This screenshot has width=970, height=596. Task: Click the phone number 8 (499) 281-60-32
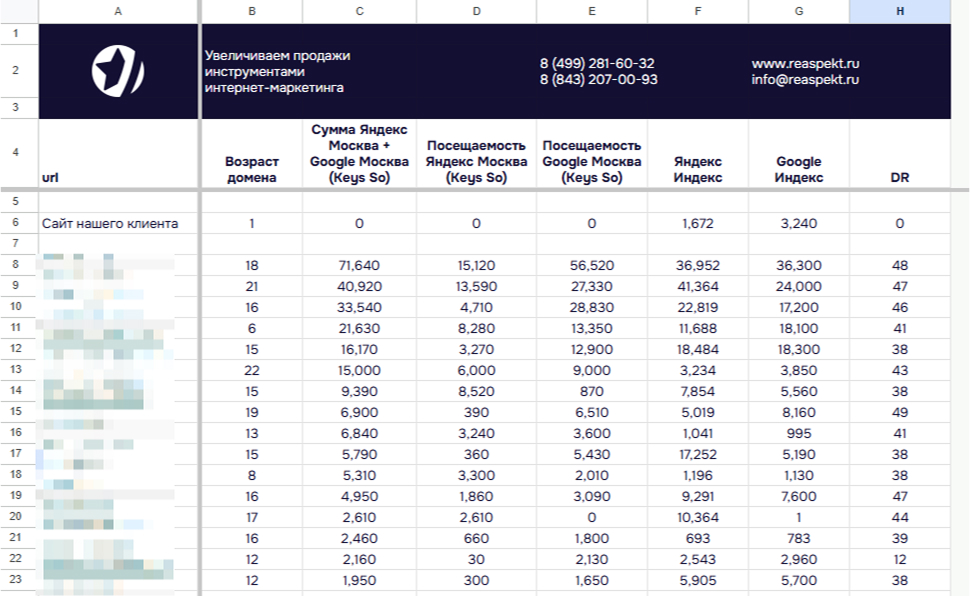coord(597,63)
